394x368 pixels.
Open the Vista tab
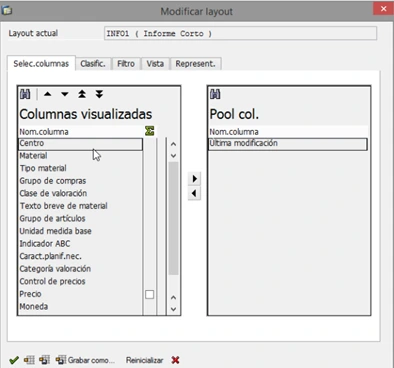[x=155, y=64]
